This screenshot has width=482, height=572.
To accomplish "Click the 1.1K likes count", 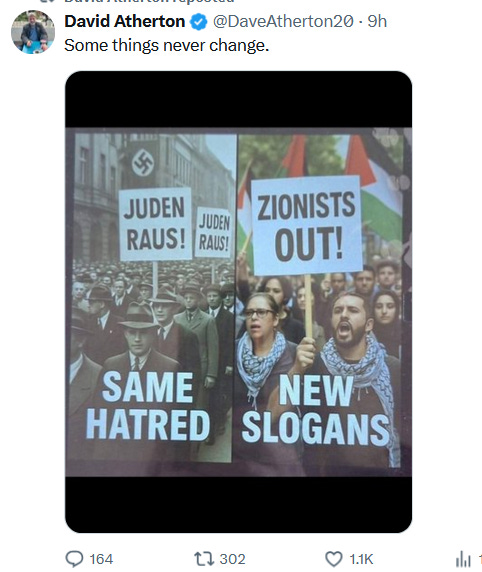I will click(x=361, y=559).
